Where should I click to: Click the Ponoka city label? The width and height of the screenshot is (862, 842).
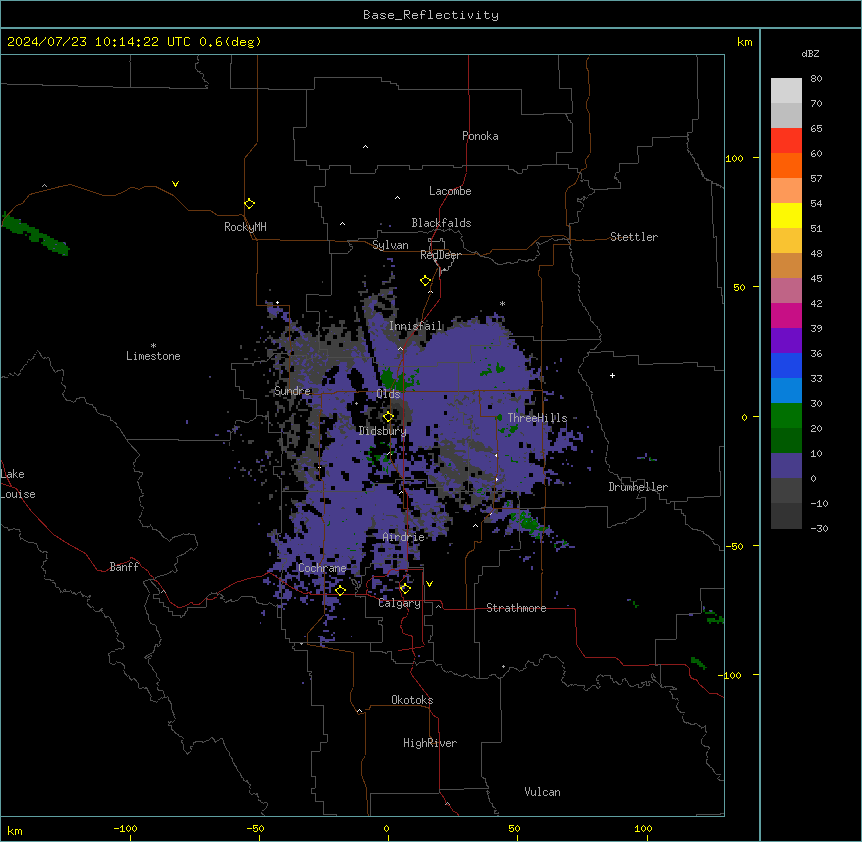(480, 136)
